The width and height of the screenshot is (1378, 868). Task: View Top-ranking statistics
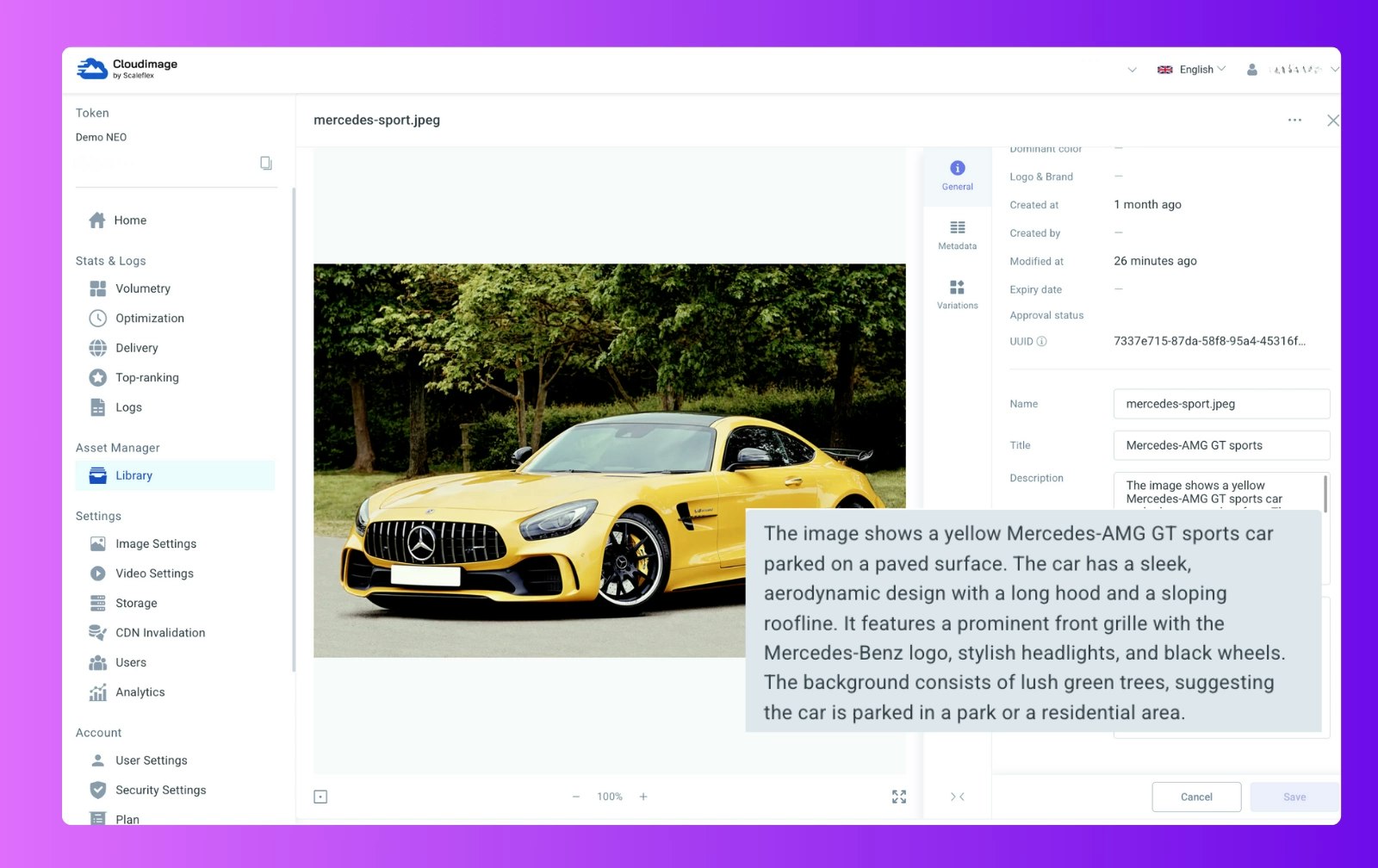[x=147, y=377]
